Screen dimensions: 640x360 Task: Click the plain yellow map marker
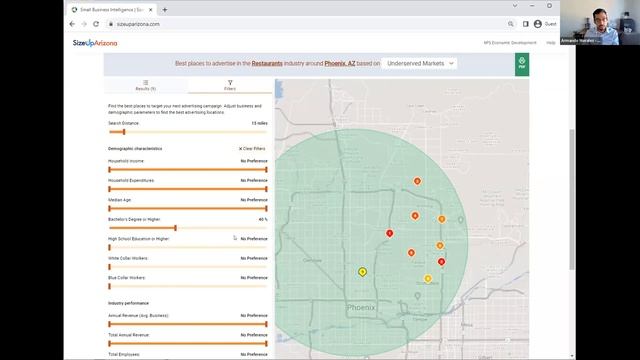tap(428, 278)
